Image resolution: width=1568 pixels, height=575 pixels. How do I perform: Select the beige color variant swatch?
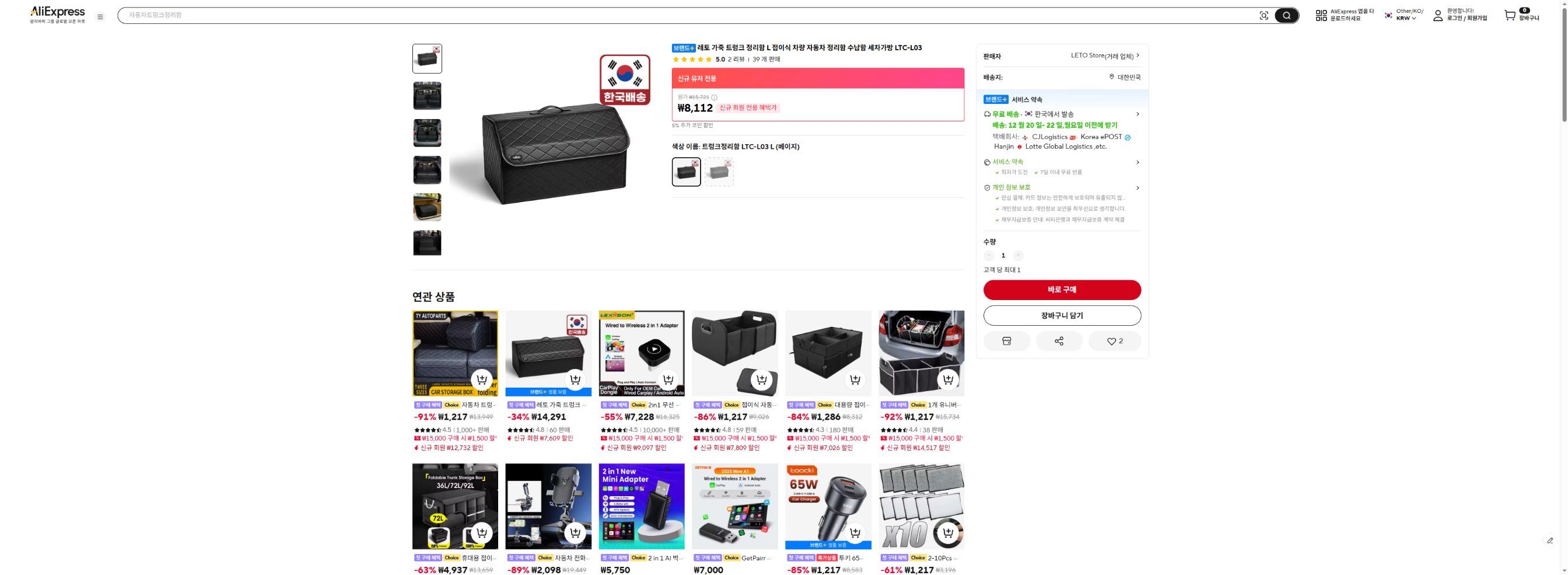(719, 172)
